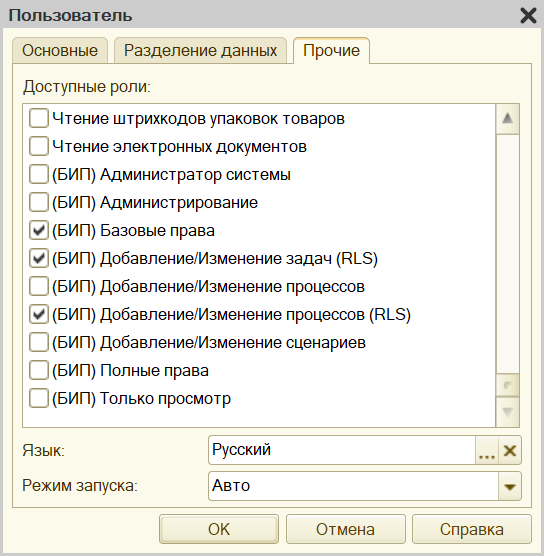Open language selection via ellipsis button
This screenshot has height=556, width=544.
tap(487, 450)
